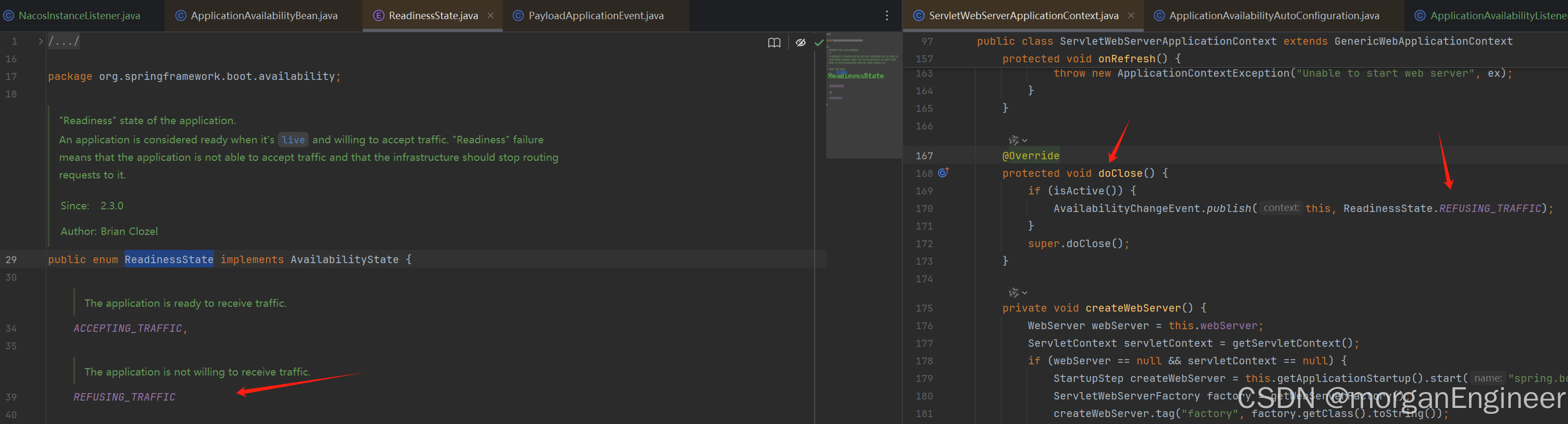The image size is (1568, 424).
Task: Toggle the crossed-eye visibility icon in the left editor
Action: pyautogui.click(x=800, y=43)
